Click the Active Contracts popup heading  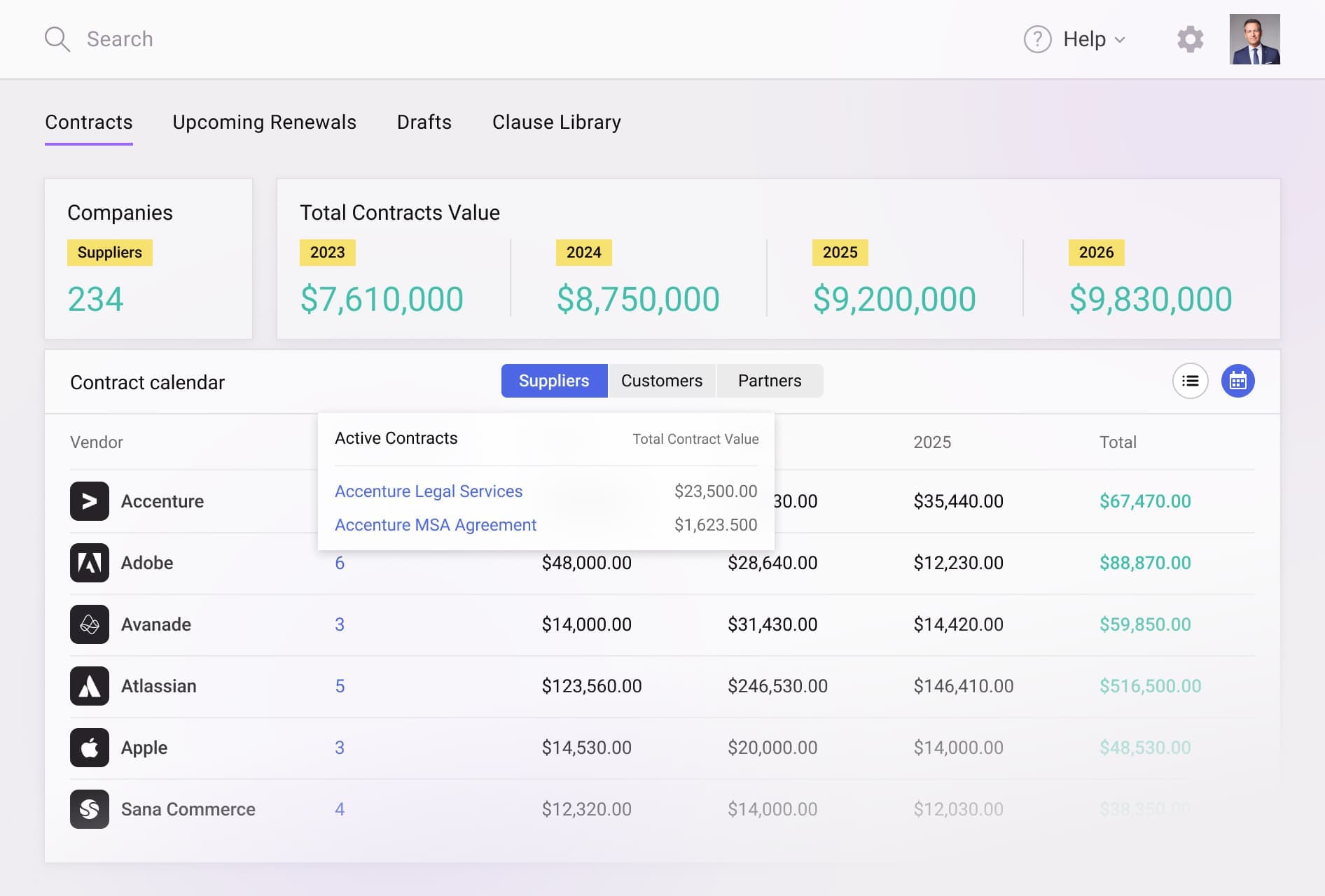396,438
